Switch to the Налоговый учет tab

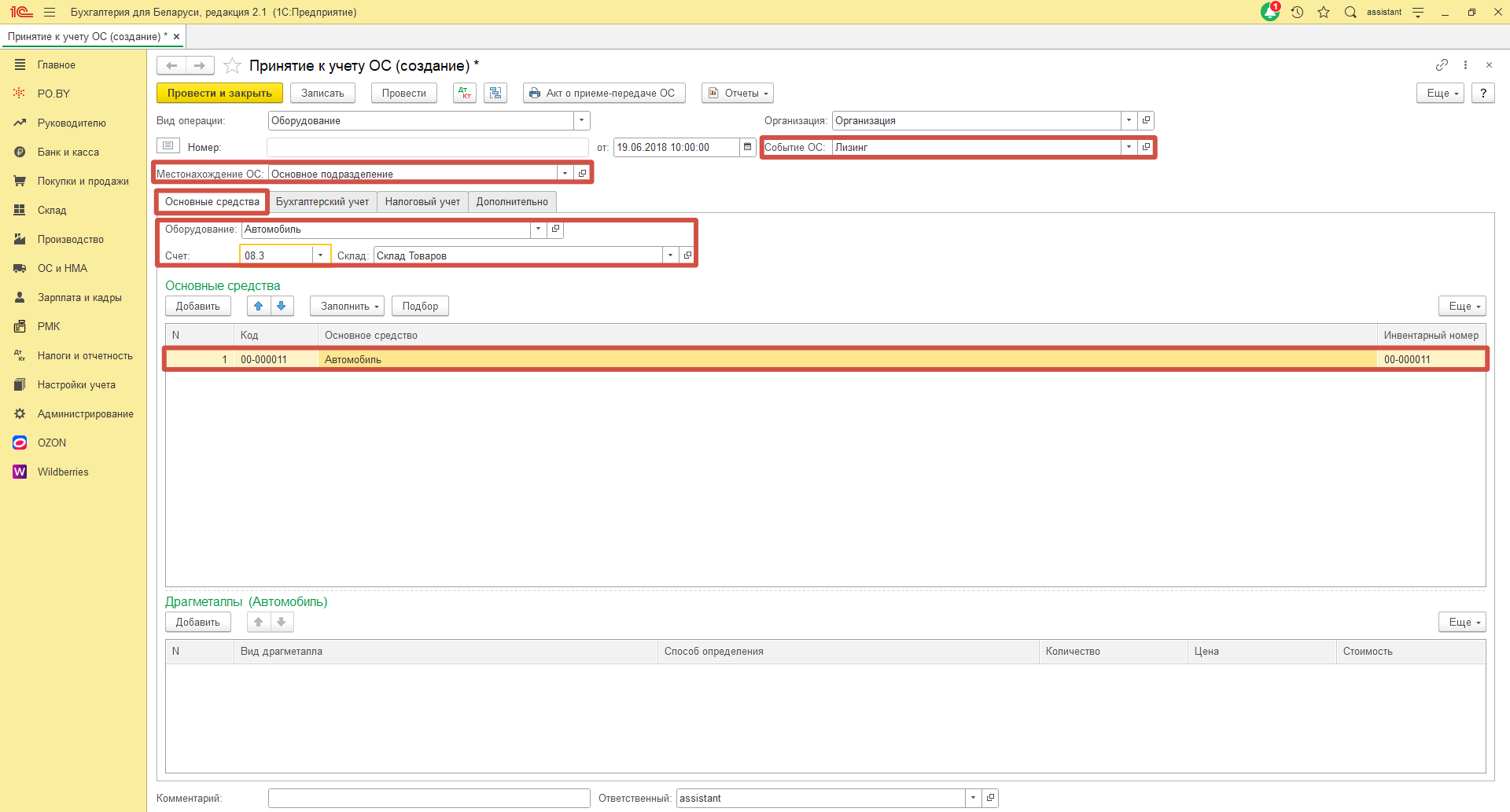click(x=422, y=202)
